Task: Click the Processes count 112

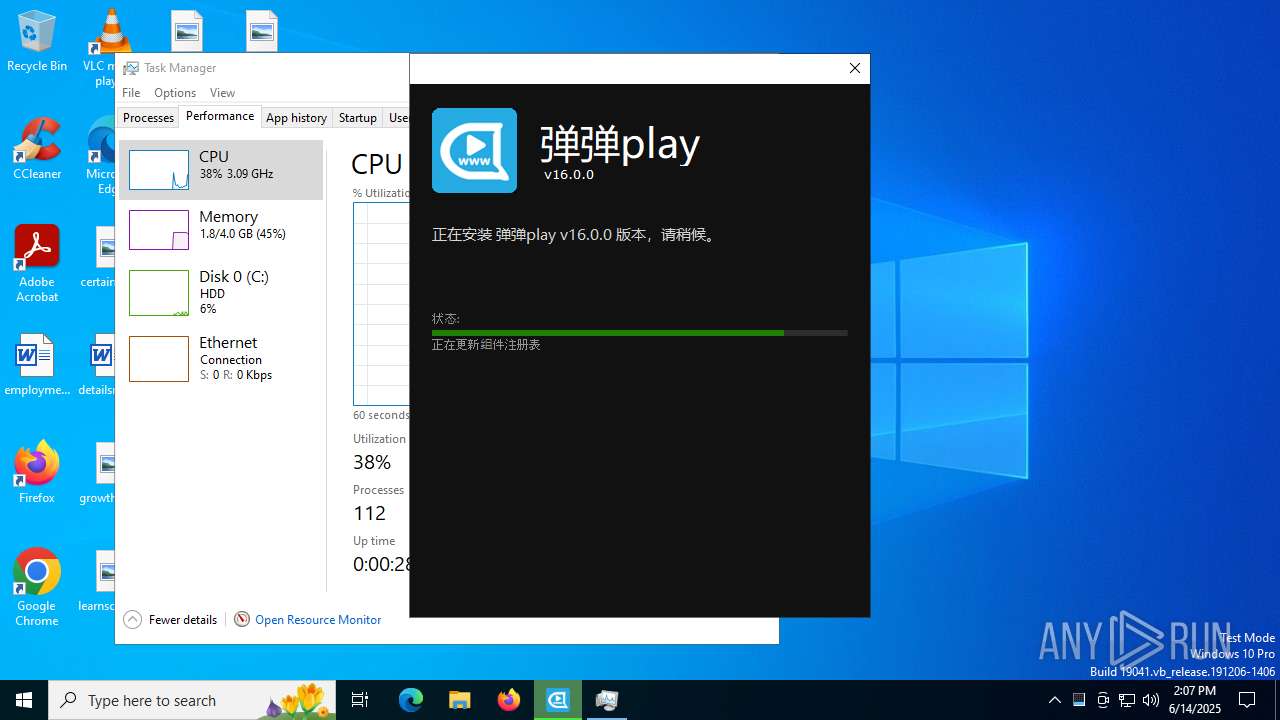Action: click(369, 513)
